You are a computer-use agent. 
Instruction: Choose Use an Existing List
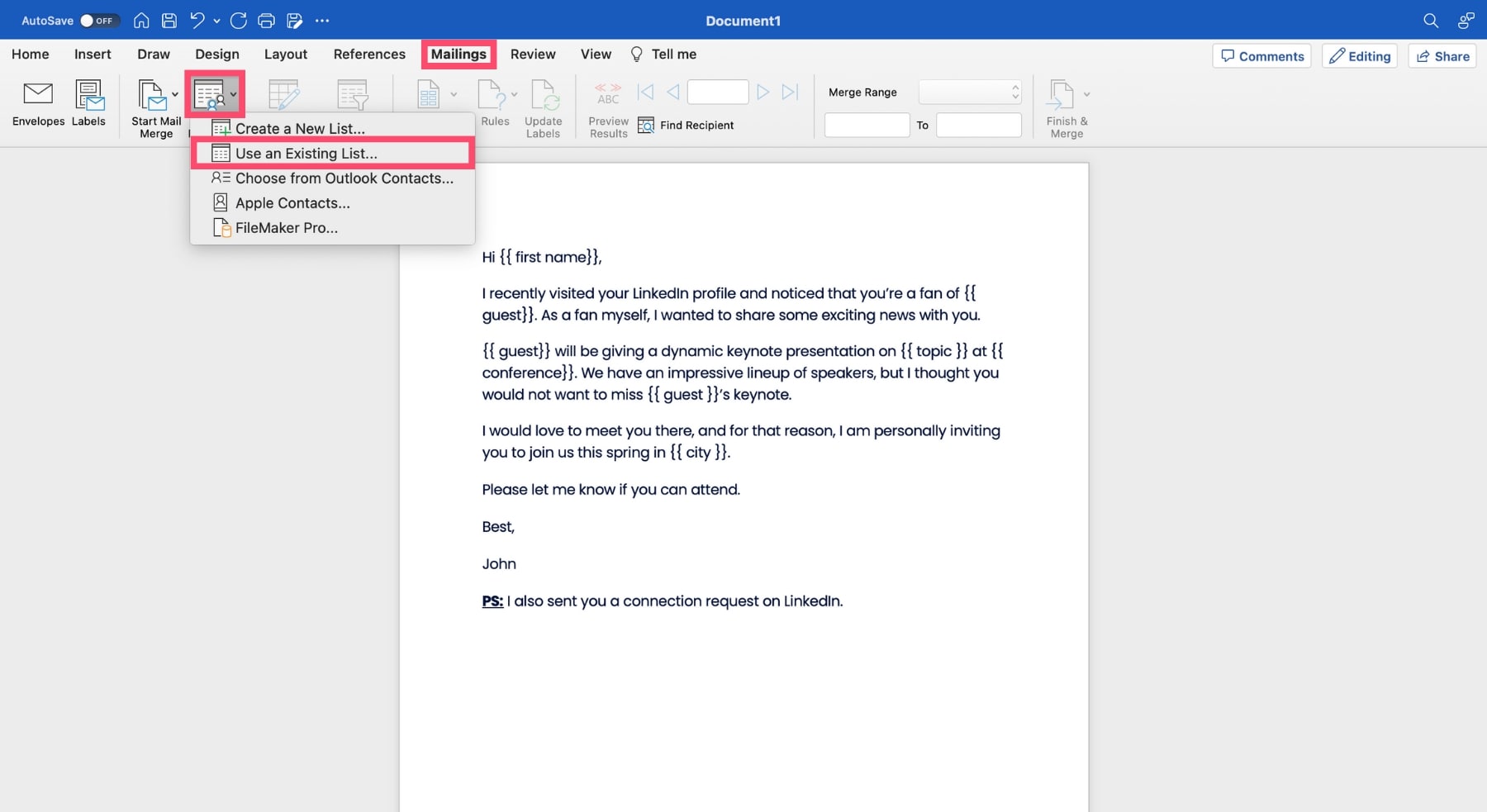point(332,153)
